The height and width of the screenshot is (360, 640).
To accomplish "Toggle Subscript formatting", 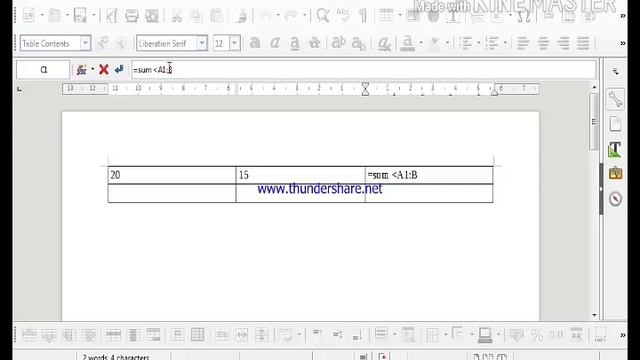I will pyautogui.click(x=358, y=43).
